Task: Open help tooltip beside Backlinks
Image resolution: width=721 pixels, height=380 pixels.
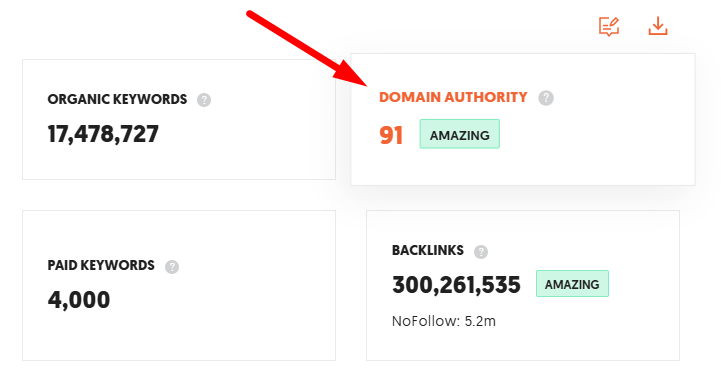Action: pyautogui.click(x=481, y=252)
